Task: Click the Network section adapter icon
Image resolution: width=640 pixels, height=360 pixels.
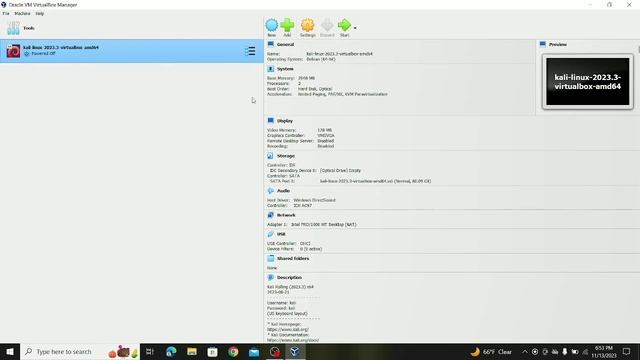Action: coord(271,215)
